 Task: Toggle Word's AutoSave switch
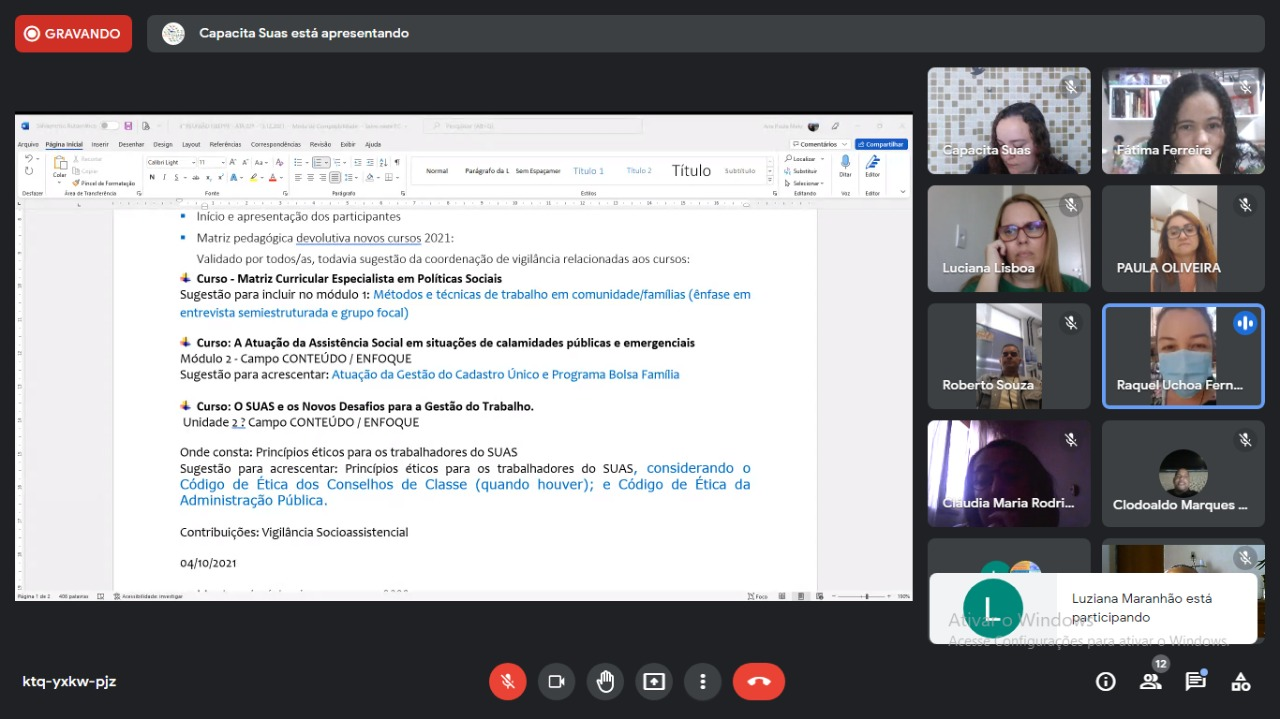(x=108, y=126)
